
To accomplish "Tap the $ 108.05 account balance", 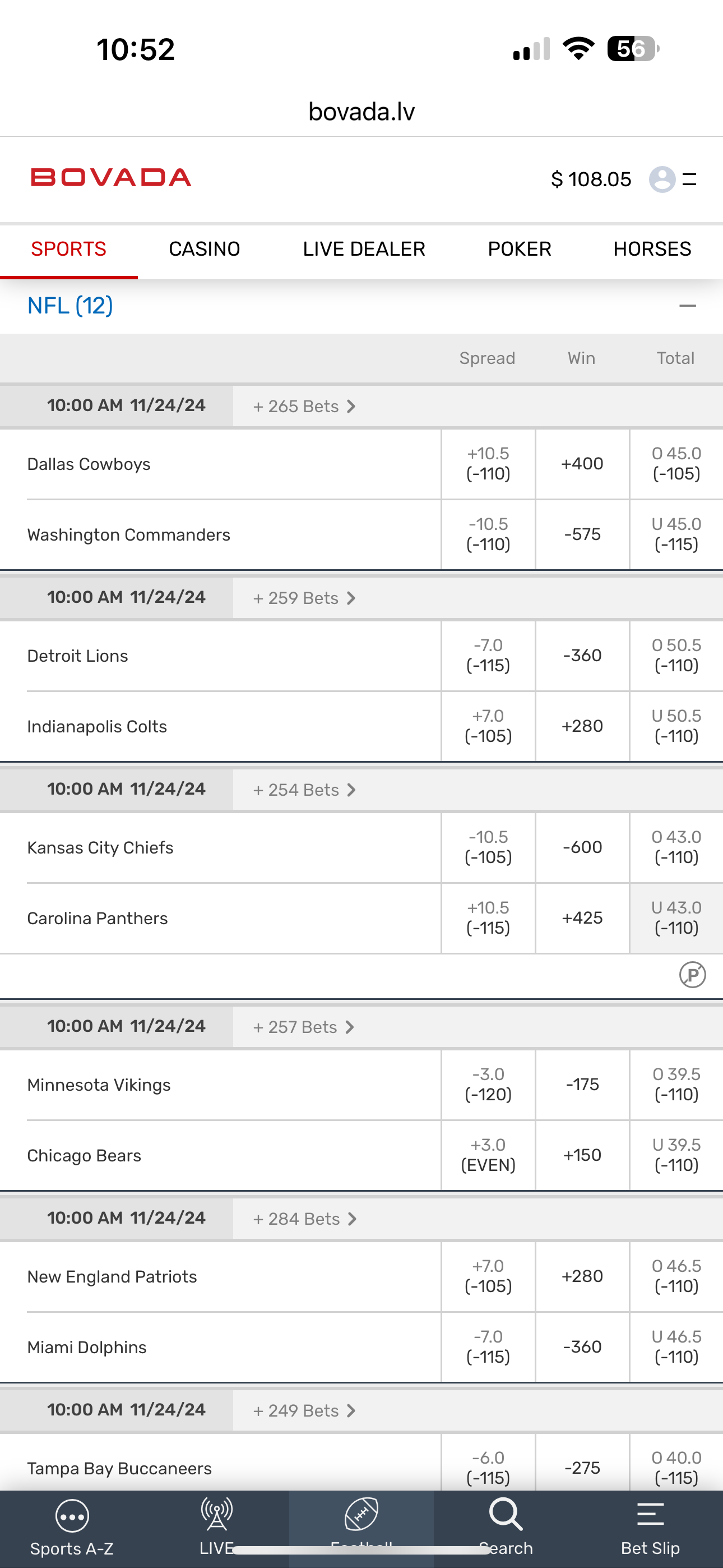I will [x=591, y=179].
